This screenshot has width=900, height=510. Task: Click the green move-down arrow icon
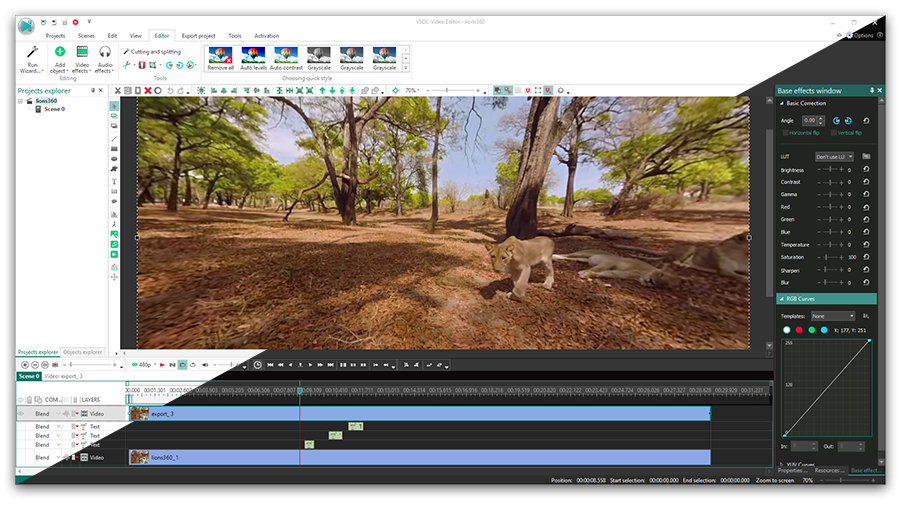pos(332,91)
